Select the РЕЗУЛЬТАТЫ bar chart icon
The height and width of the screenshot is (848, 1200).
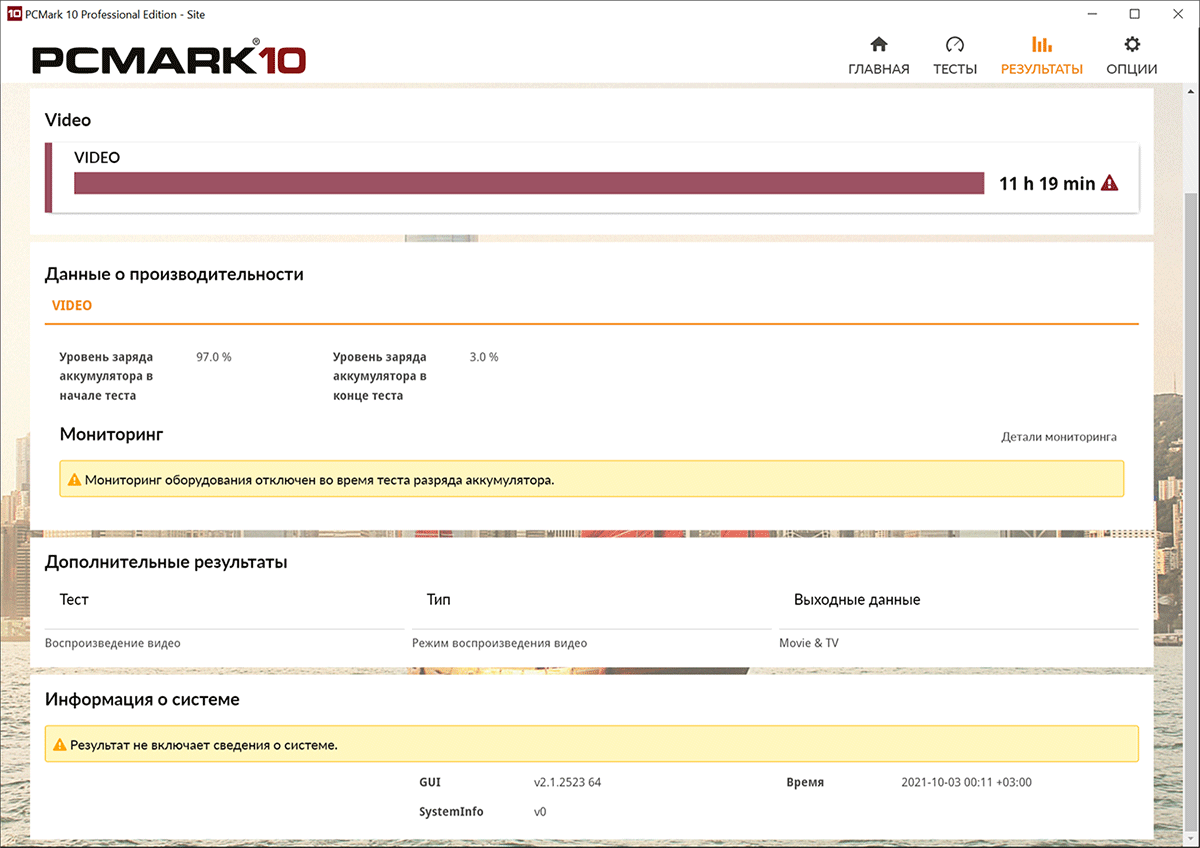(x=1041, y=45)
